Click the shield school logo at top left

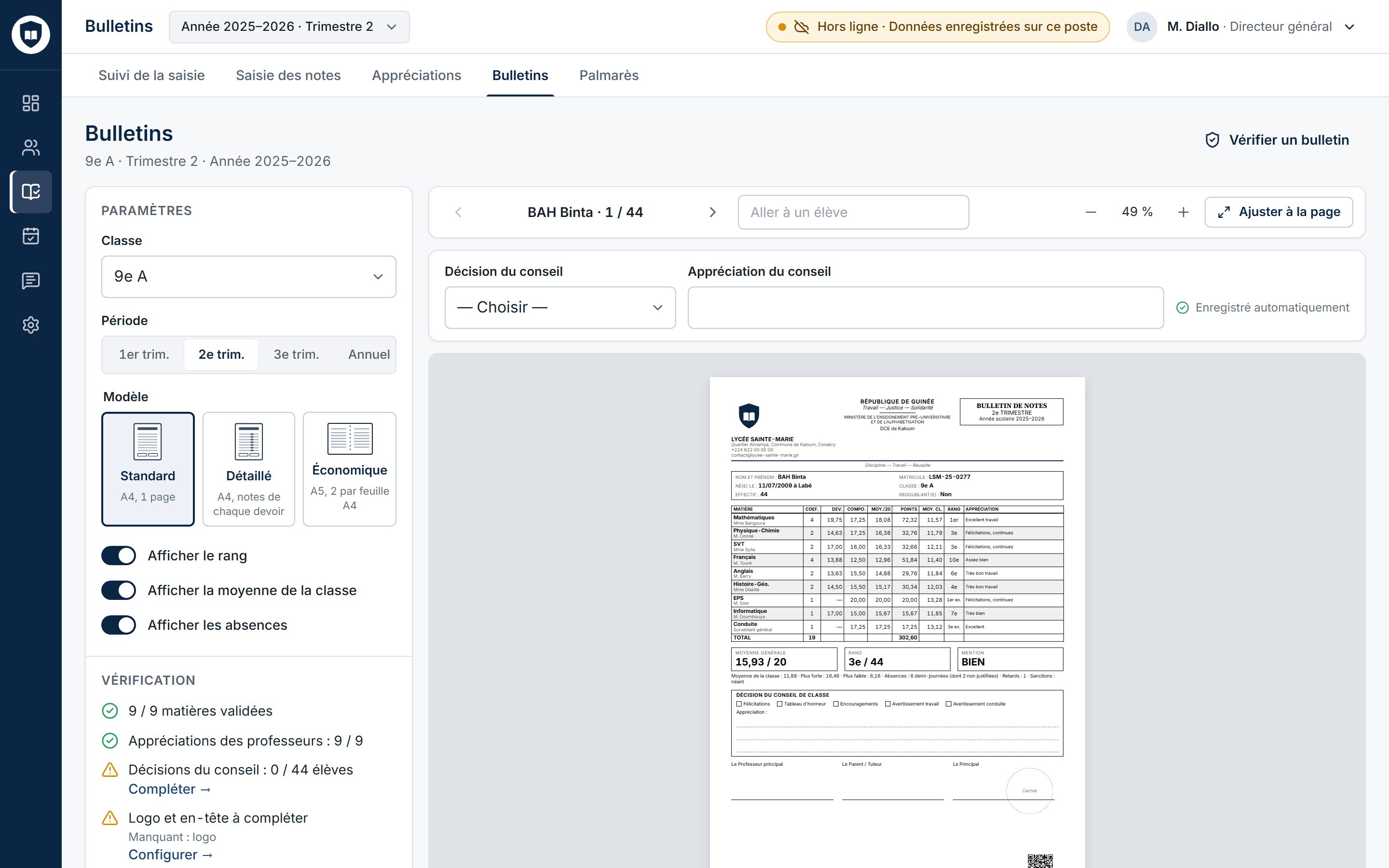31,34
